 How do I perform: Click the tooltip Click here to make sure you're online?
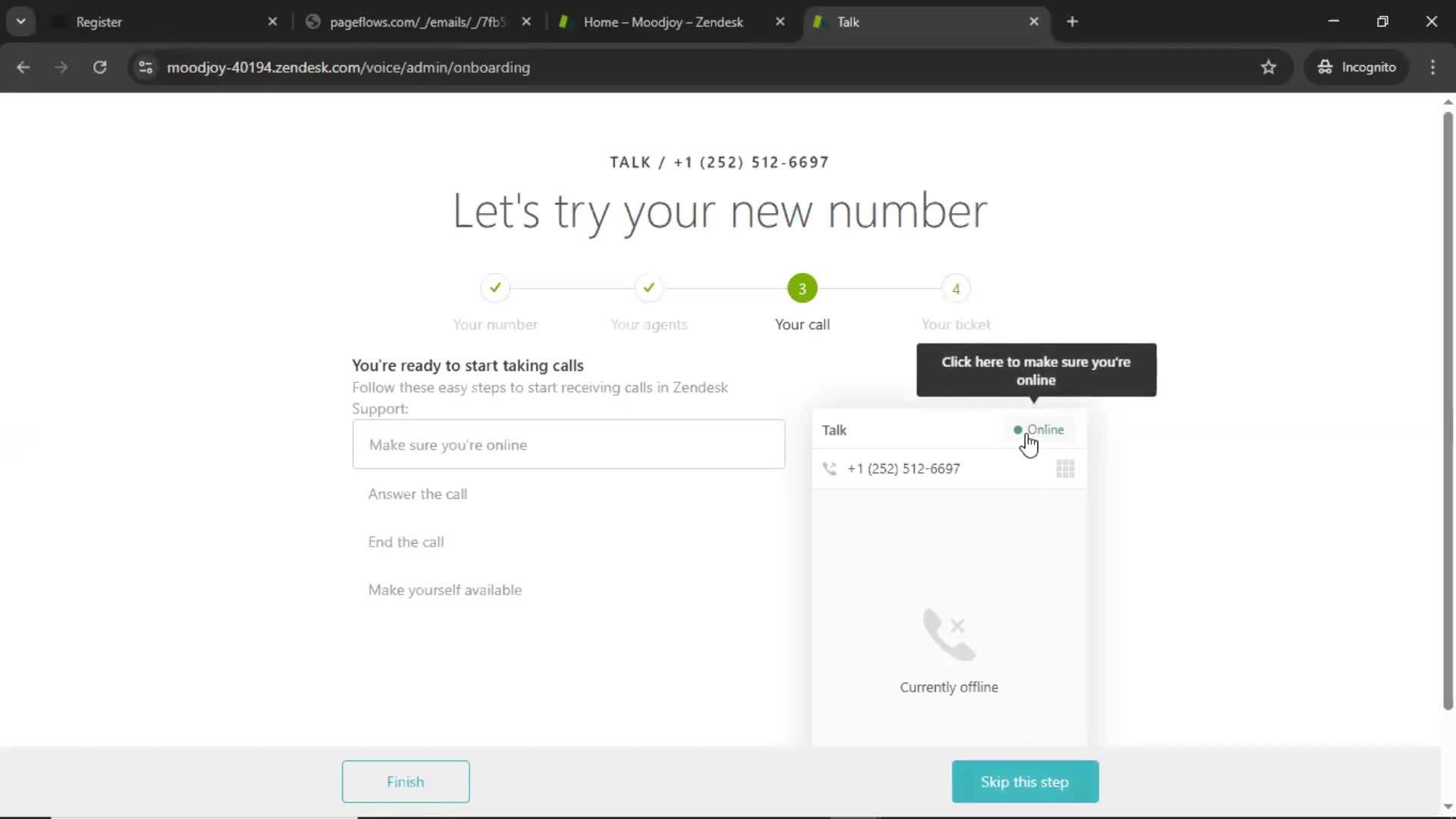(1037, 371)
